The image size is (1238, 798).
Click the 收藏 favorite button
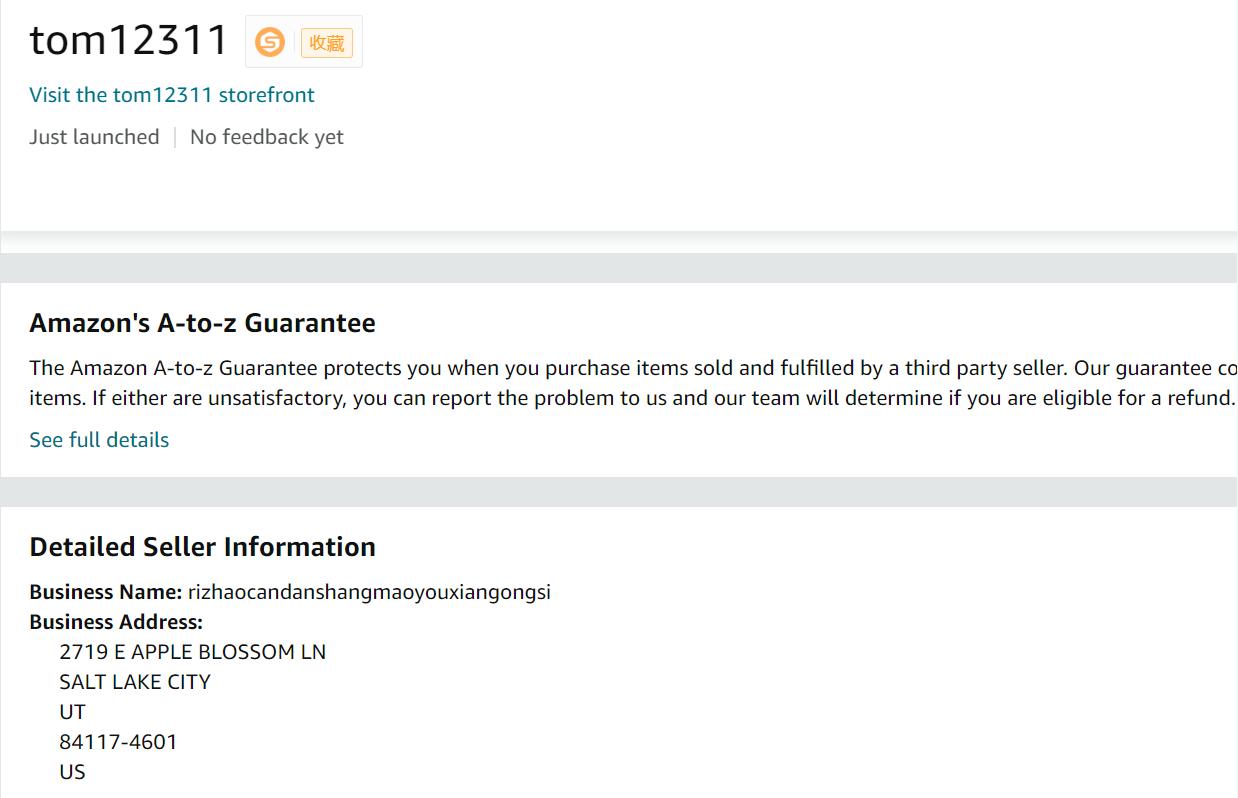pyautogui.click(x=326, y=43)
